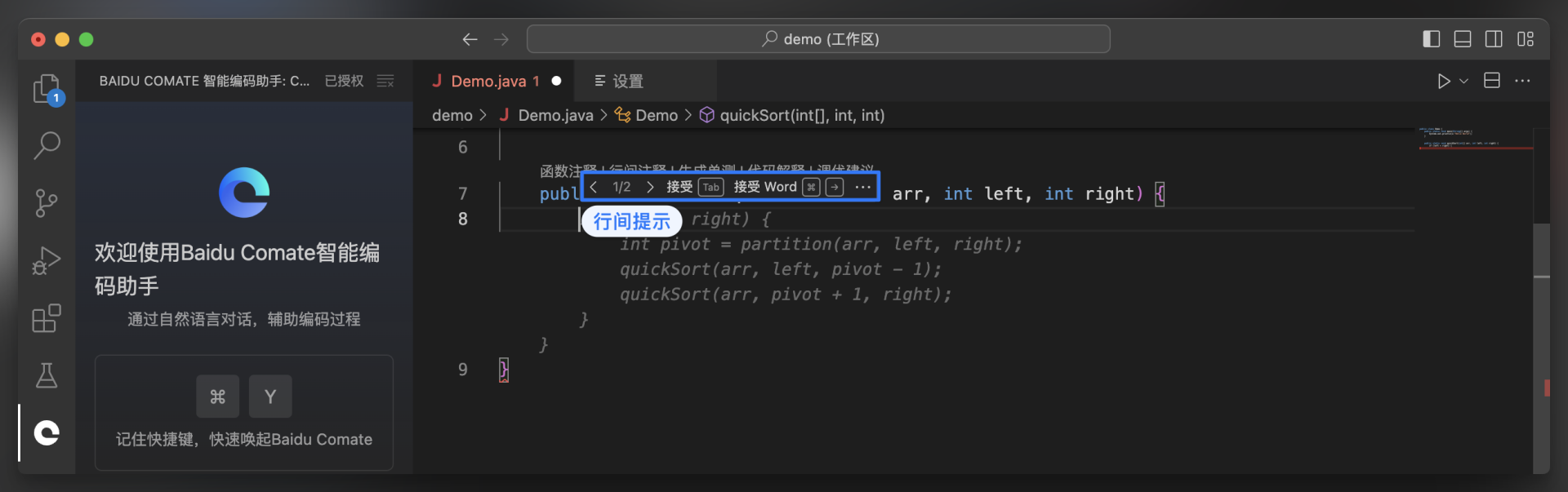Image resolution: width=1568 pixels, height=492 pixels.
Task: Click the demo workspace search box
Action: (818, 39)
